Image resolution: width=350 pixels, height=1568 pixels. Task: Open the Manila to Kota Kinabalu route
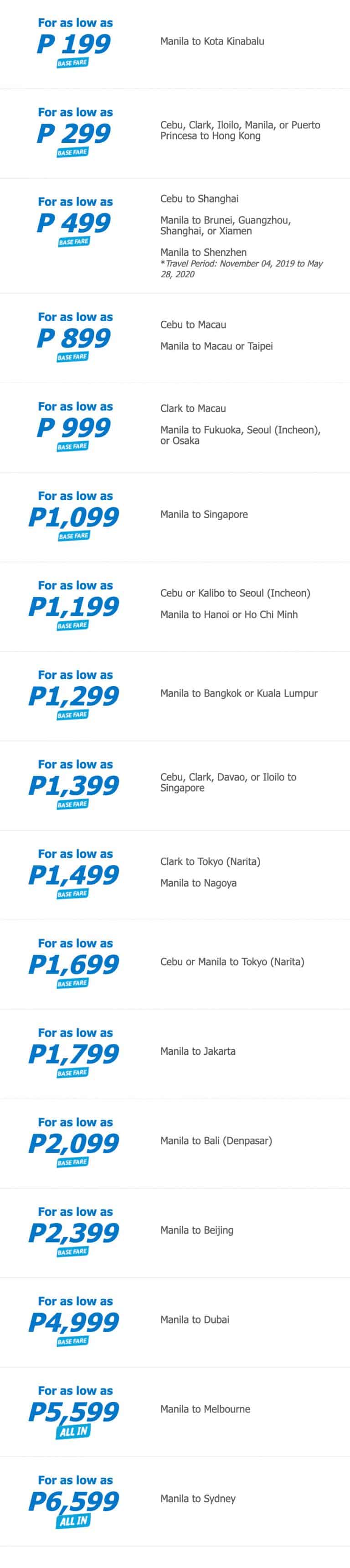[x=212, y=42]
